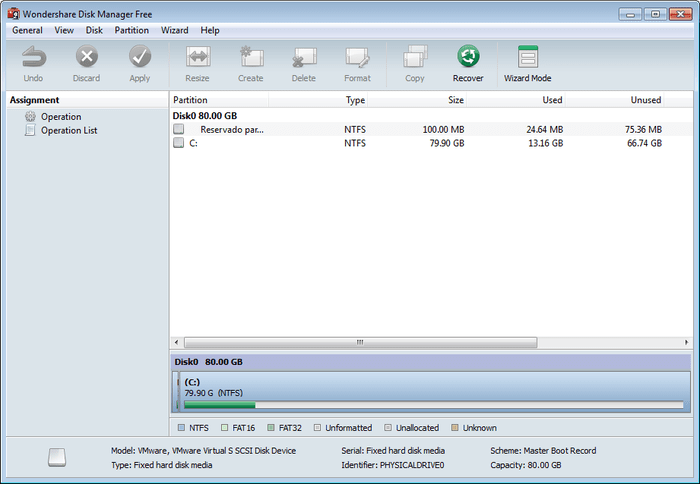700x484 pixels.
Task: Click the Serial: Fixed hard disk media text
Action: click(x=393, y=451)
